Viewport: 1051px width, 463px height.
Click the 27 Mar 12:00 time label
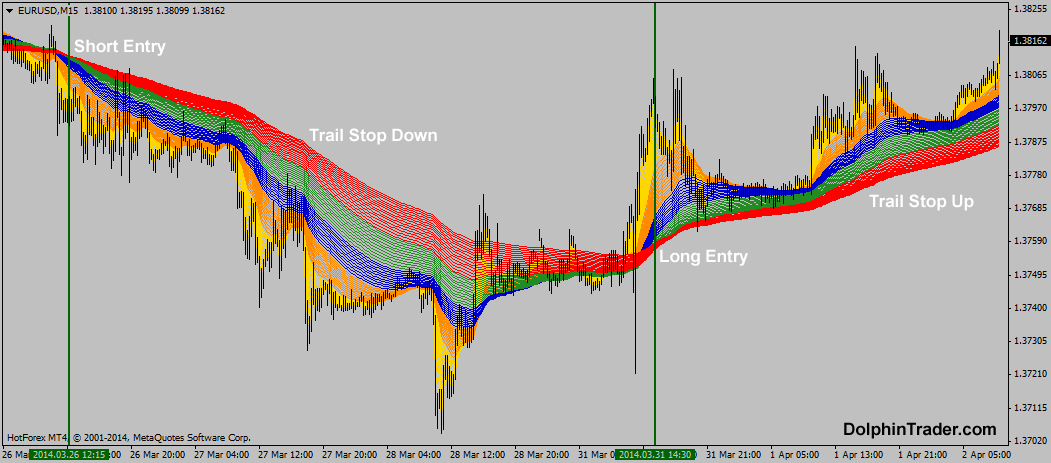[x=284, y=455]
